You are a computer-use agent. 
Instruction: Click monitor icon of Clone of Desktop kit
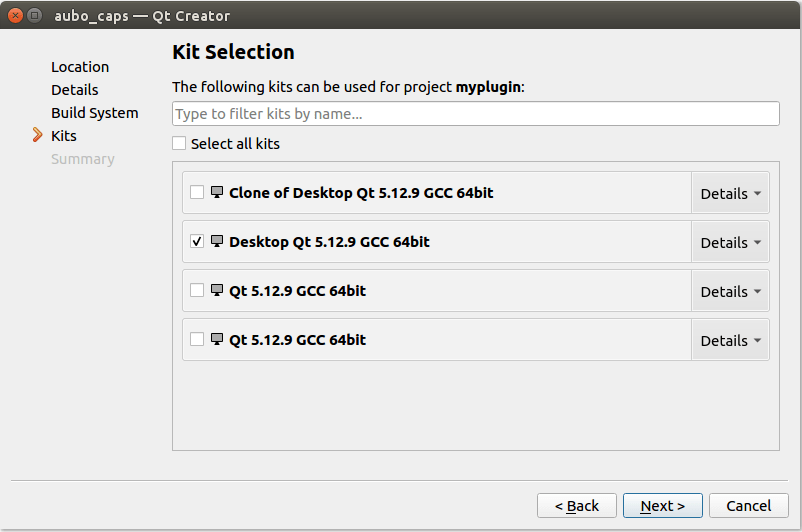217,192
